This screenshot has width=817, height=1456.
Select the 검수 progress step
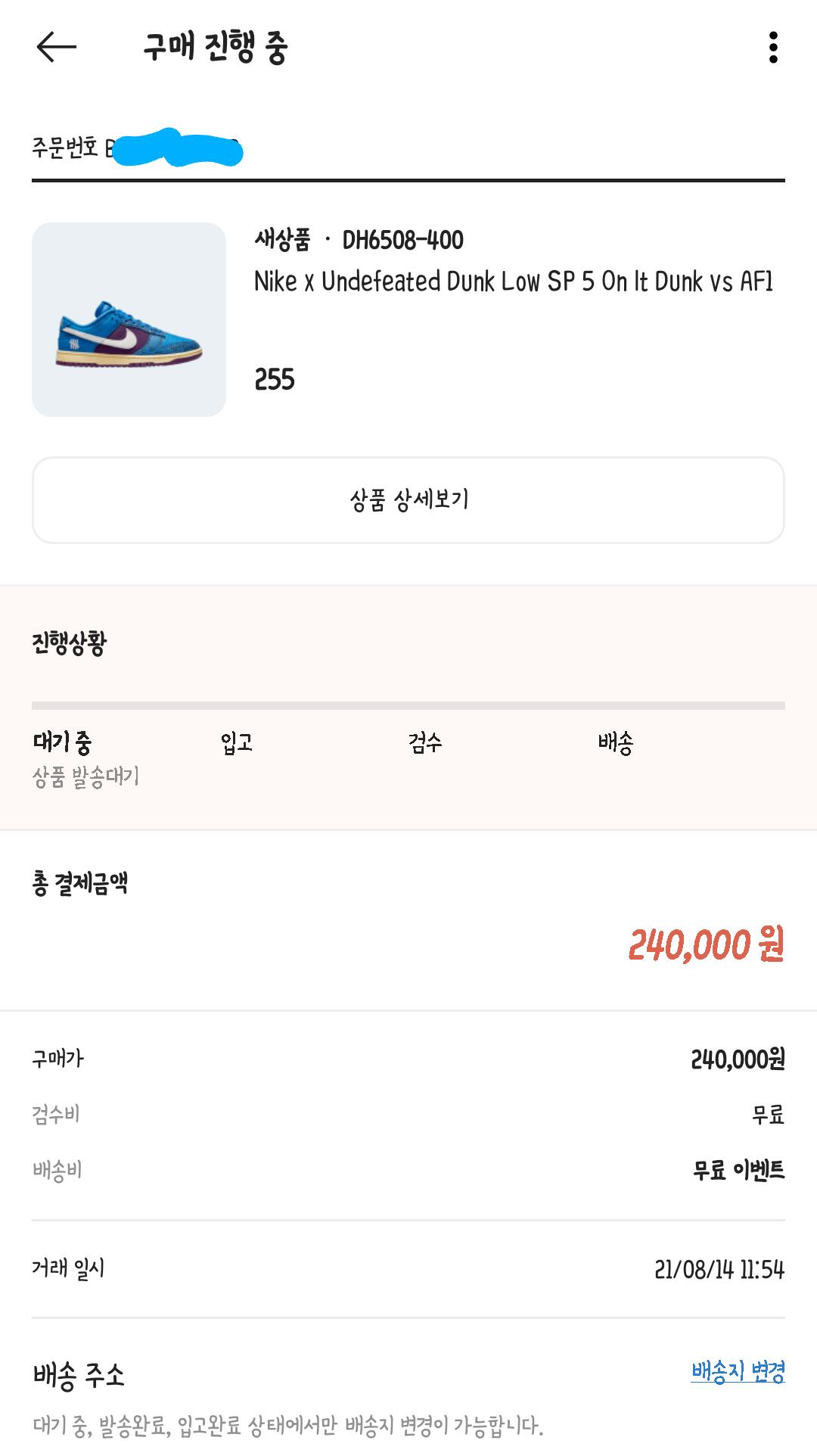(425, 742)
